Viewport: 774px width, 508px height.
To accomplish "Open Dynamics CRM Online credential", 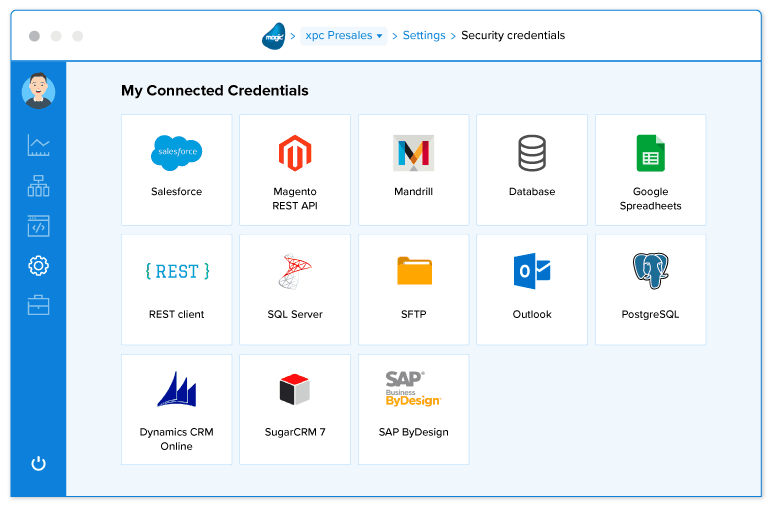I will [176, 409].
